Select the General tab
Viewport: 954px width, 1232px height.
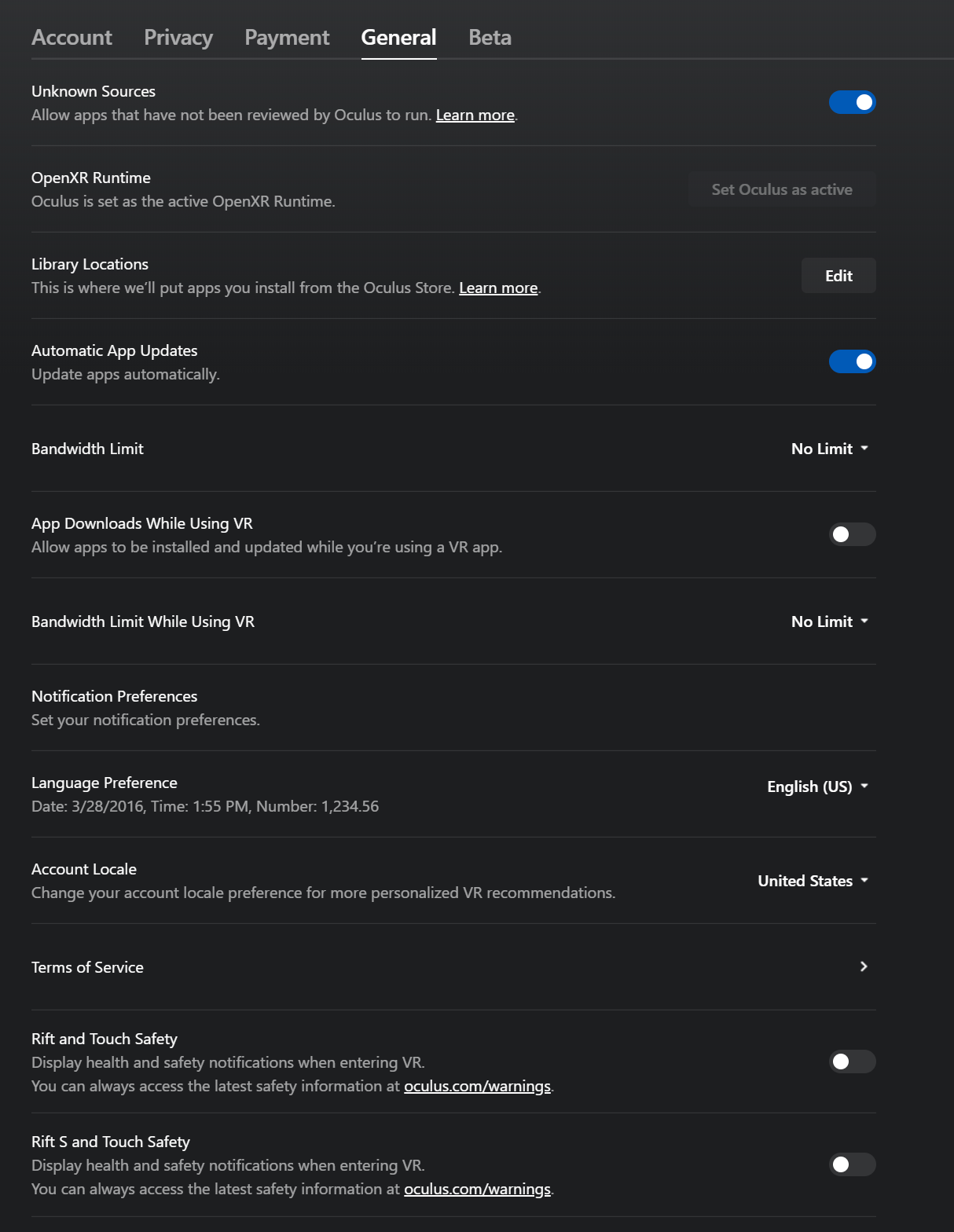398,37
